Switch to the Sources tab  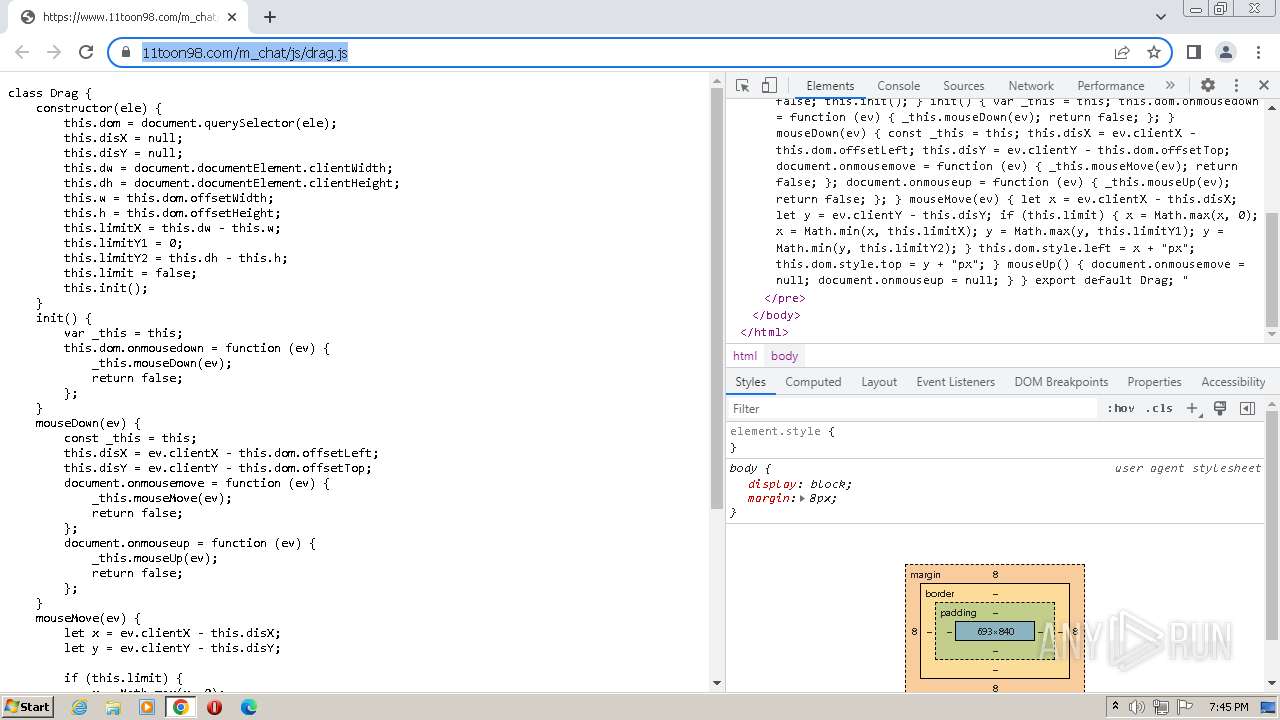click(963, 86)
